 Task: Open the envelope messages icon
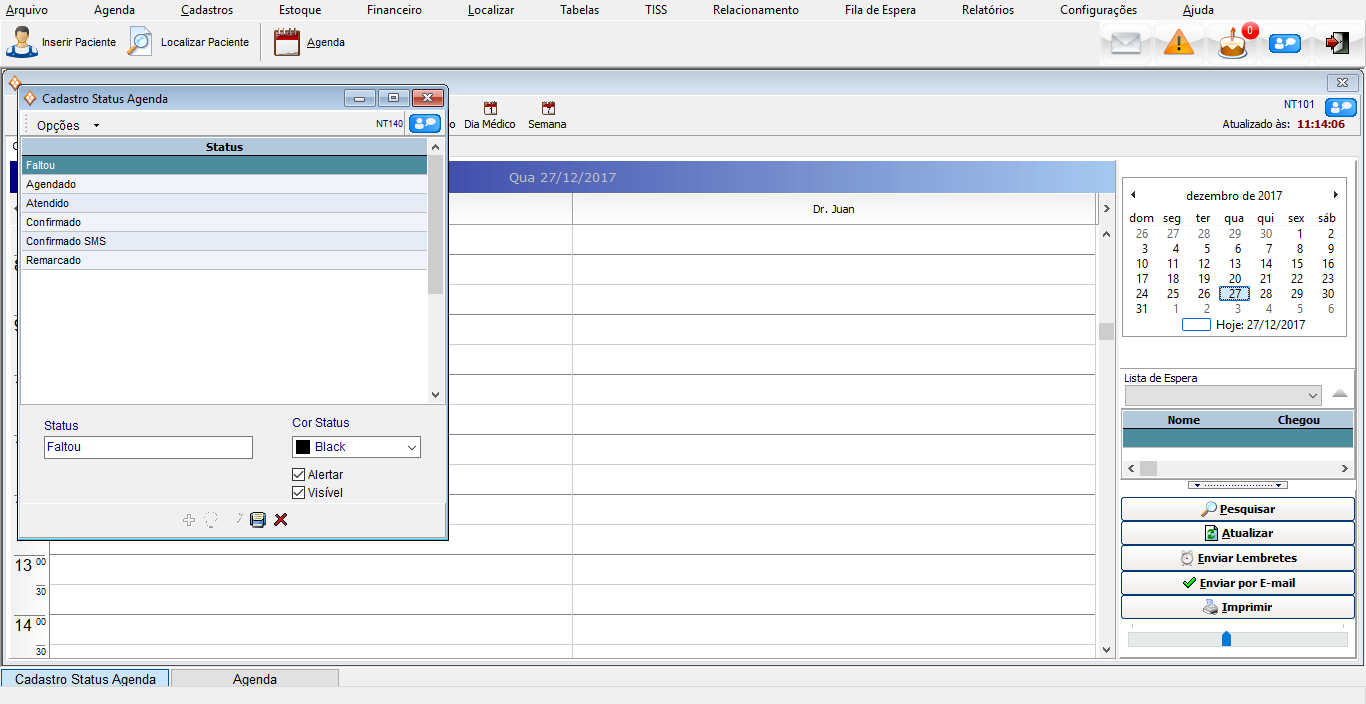click(1126, 43)
